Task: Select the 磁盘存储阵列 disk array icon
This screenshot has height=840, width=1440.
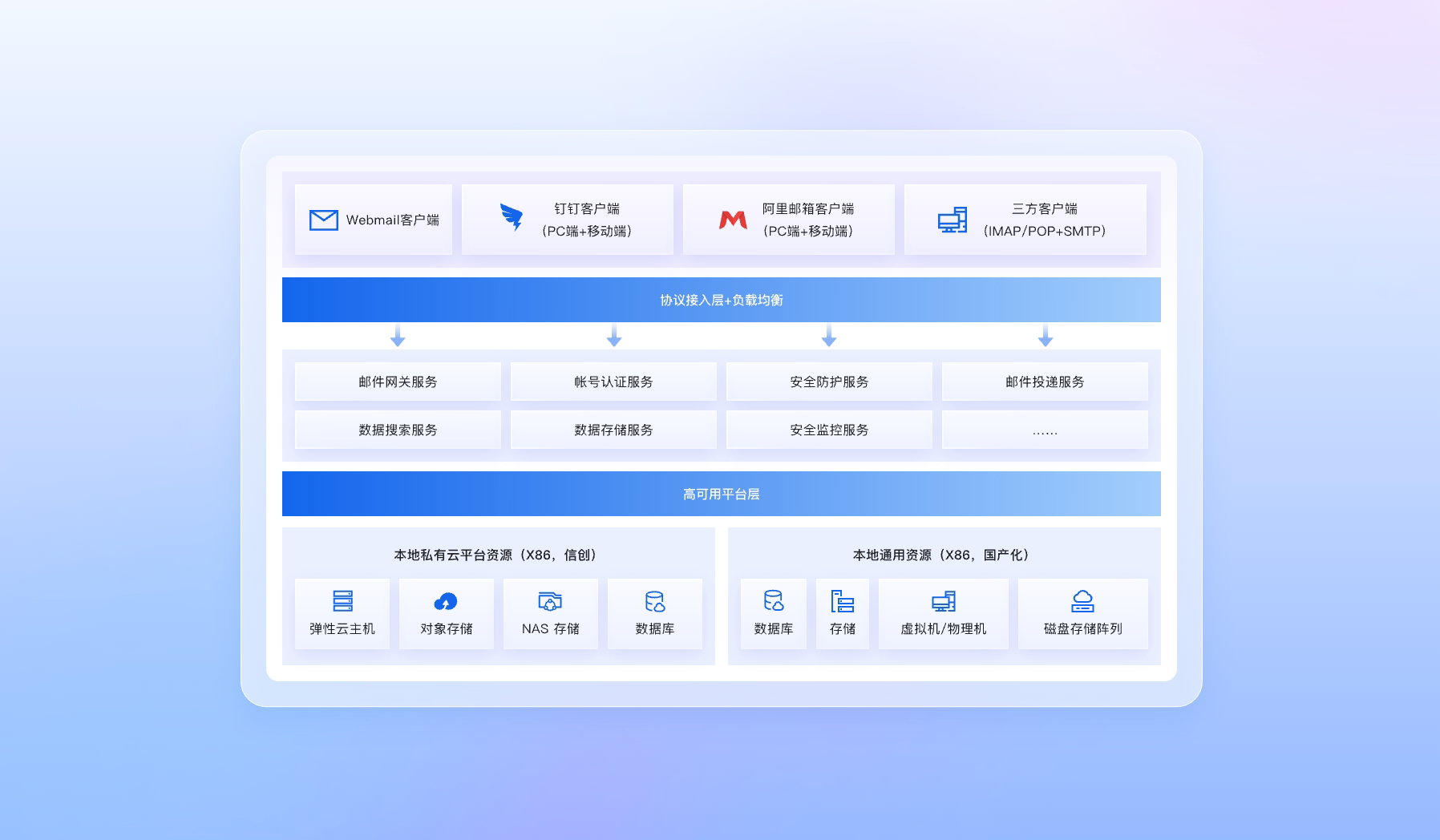Action: tap(1083, 602)
